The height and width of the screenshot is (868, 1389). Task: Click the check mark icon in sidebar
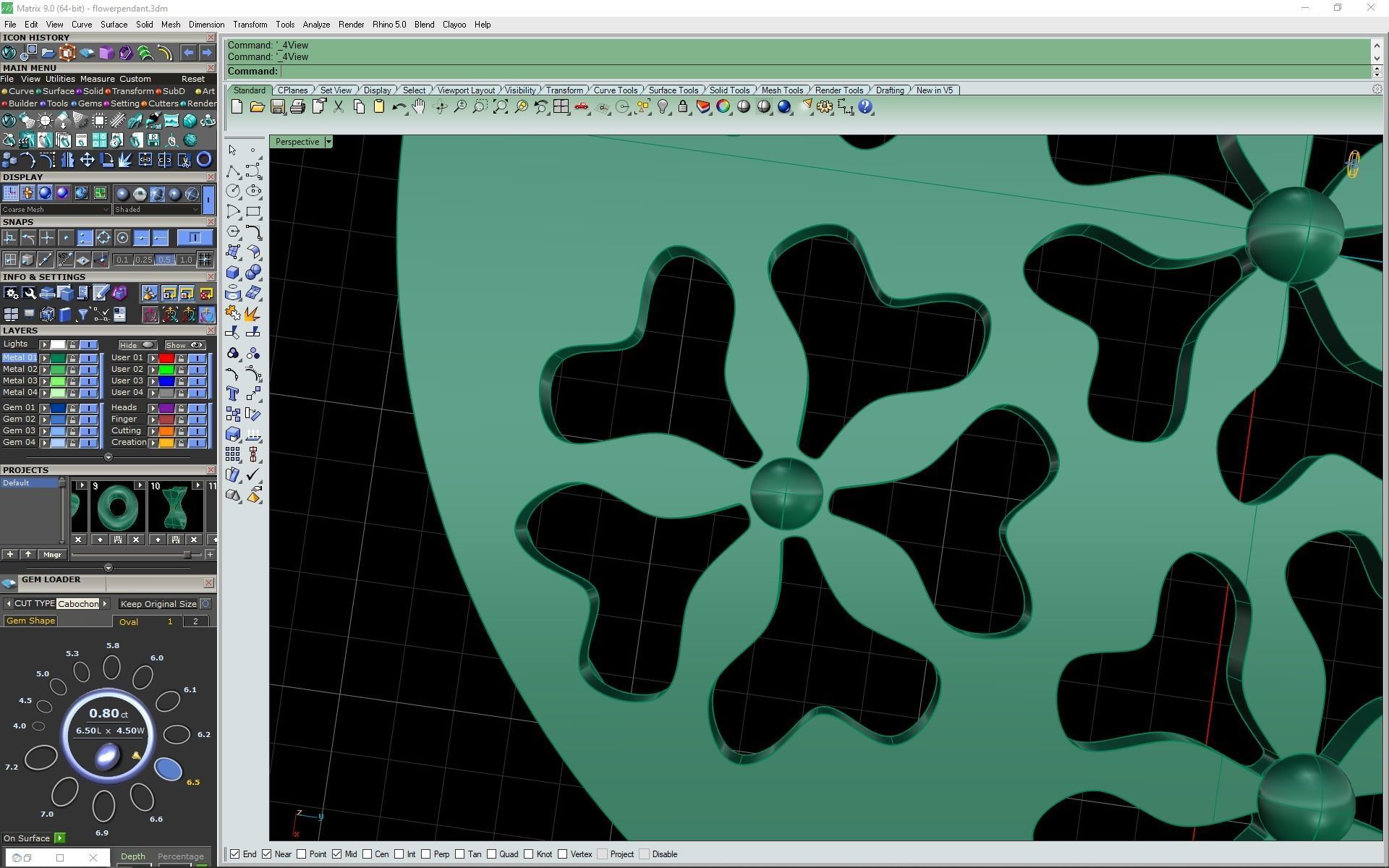253,475
